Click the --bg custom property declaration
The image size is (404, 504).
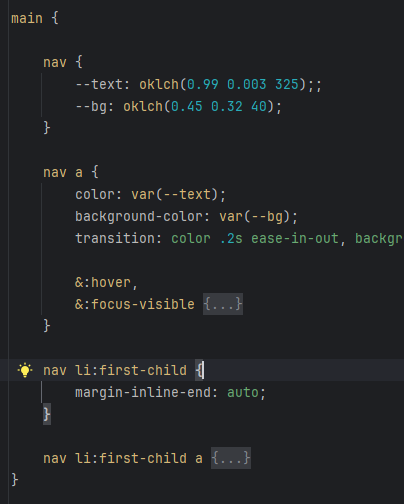(179, 107)
